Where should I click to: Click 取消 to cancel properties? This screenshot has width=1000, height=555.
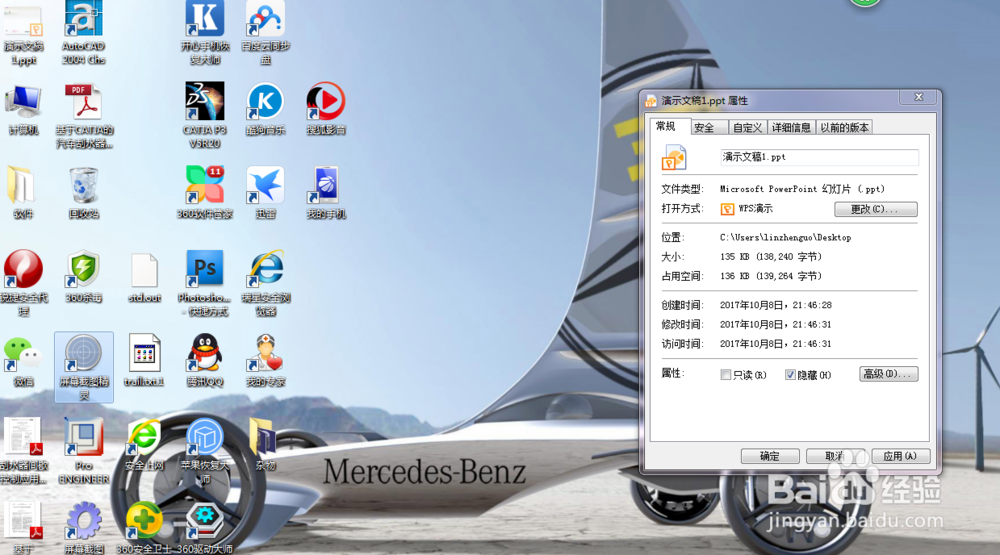pyautogui.click(x=835, y=456)
